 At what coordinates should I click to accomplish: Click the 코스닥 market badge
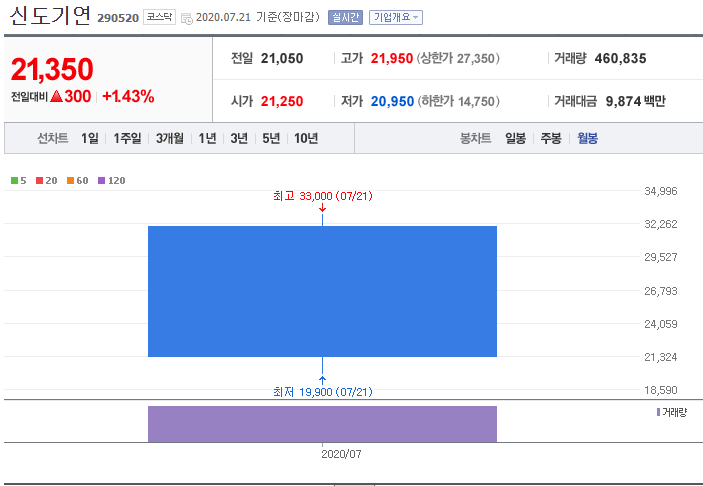point(159,17)
